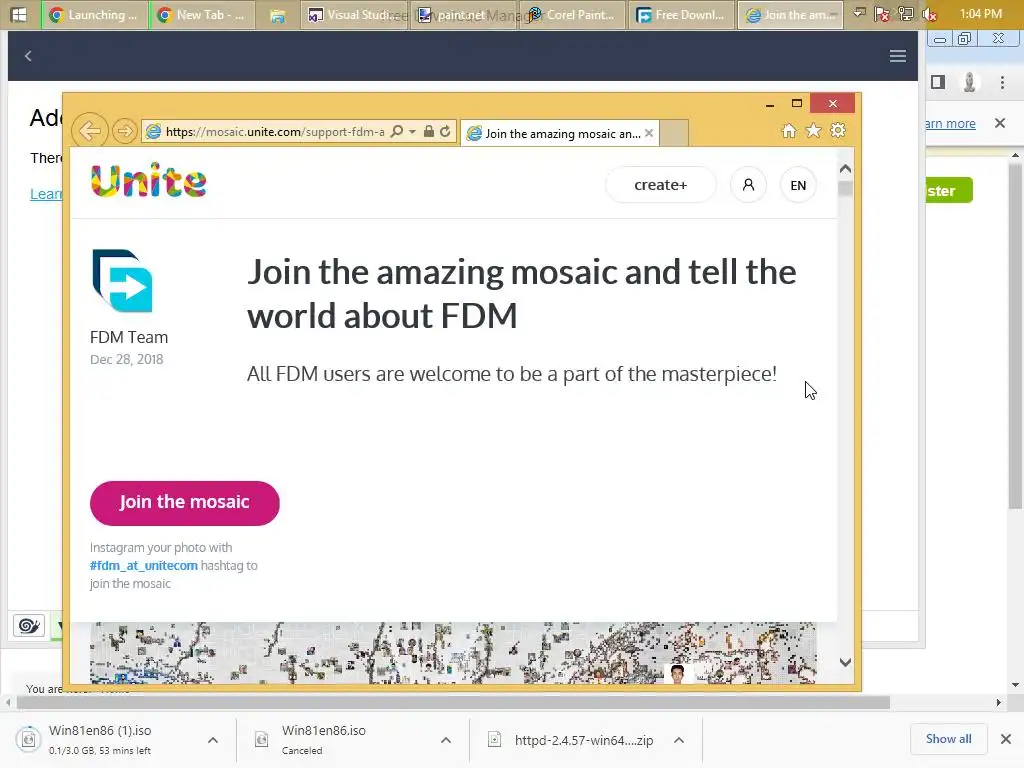This screenshot has width=1024, height=768.
Task: Open File Explorer from the taskbar
Action: [278, 14]
